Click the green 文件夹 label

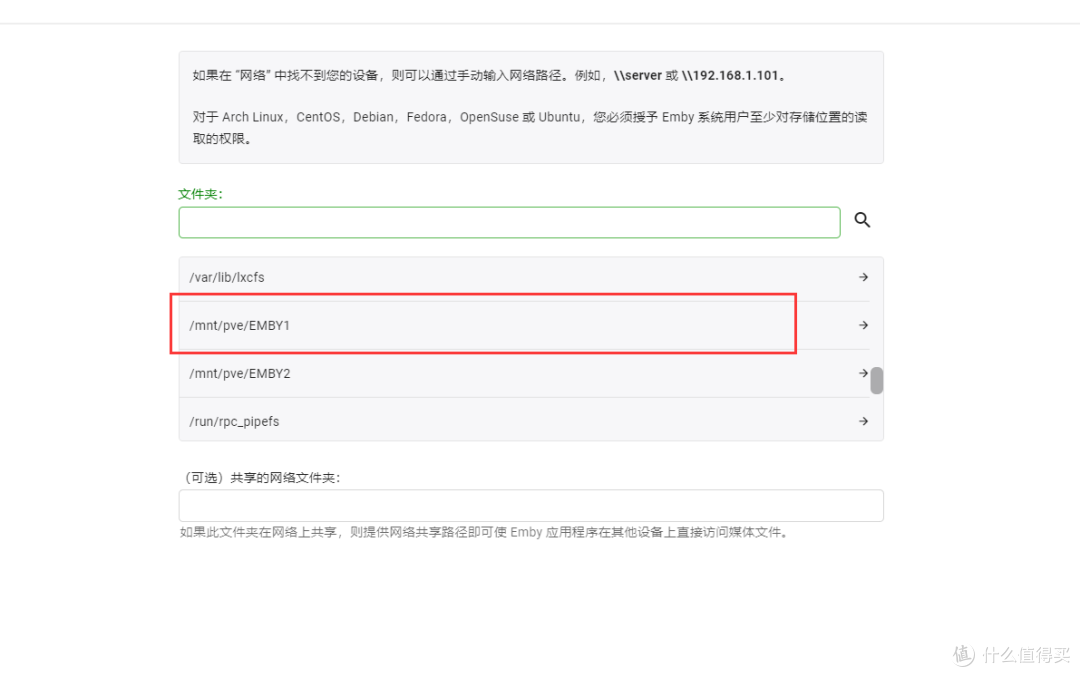[198, 193]
